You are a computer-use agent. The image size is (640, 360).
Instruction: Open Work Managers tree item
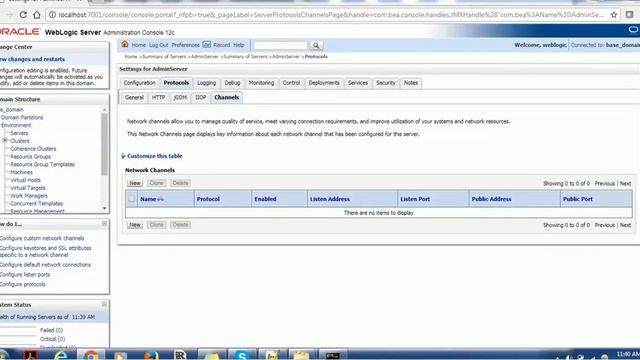pos(29,196)
